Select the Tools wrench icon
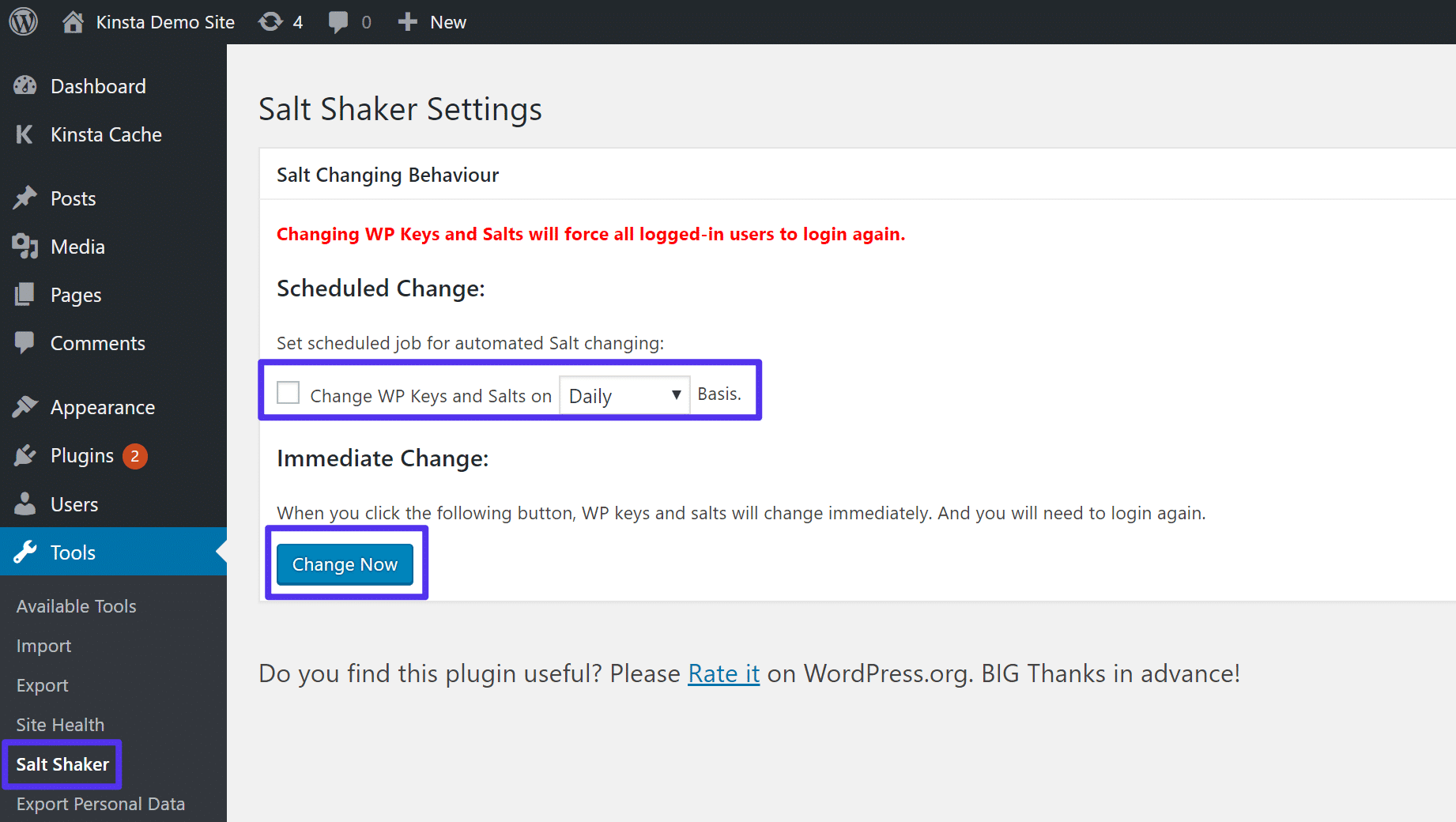Screen dimensions: 1456x822 click(x=25, y=552)
